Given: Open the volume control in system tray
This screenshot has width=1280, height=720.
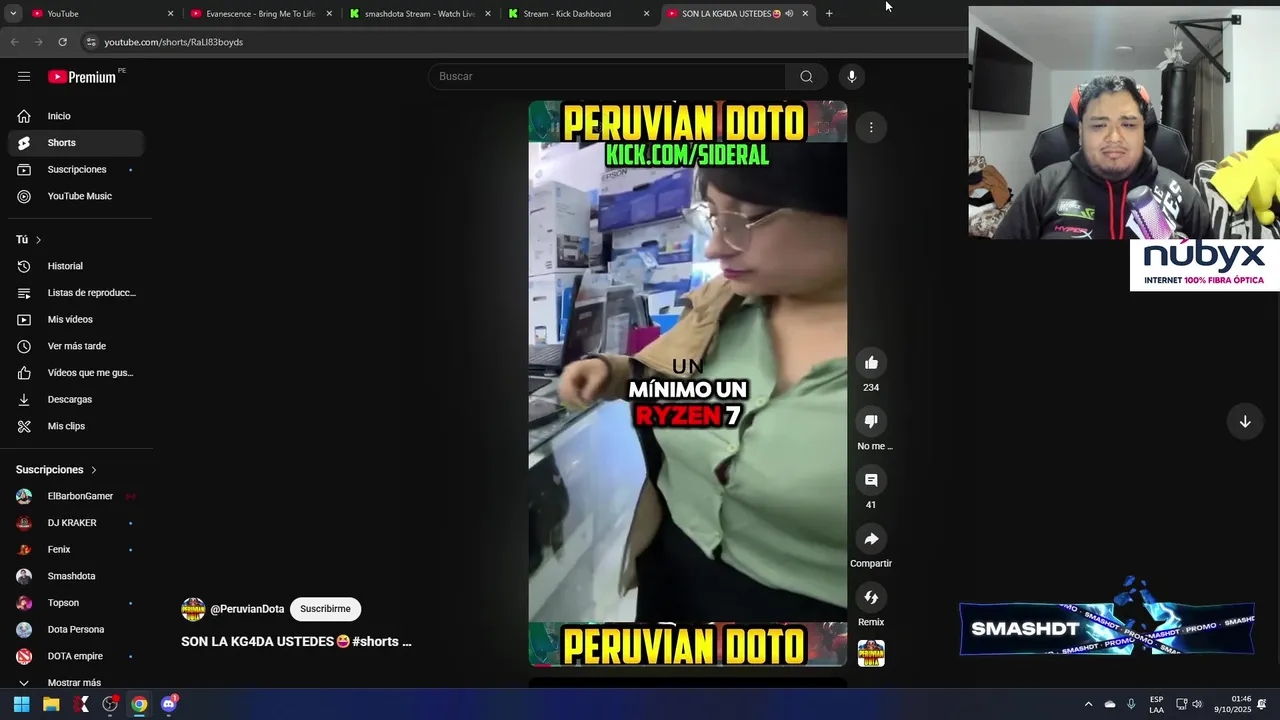Looking at the screenshot, I should click(x=1197, y=704).
